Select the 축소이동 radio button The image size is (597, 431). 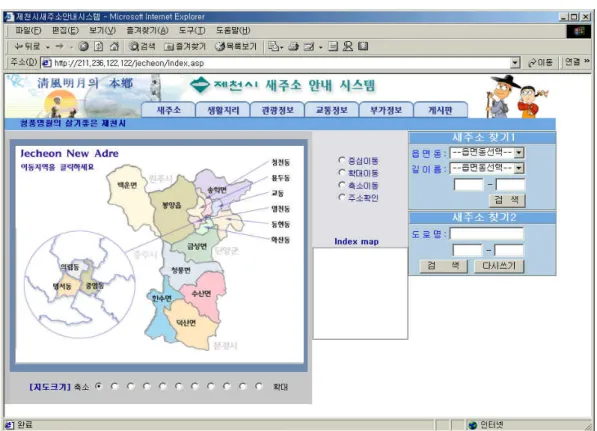pos(342,185)
